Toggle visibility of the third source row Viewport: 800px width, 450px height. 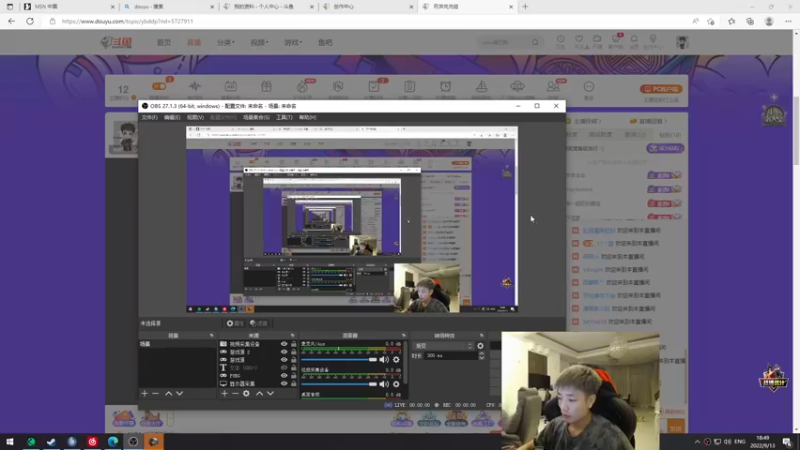tap(284, 360)
